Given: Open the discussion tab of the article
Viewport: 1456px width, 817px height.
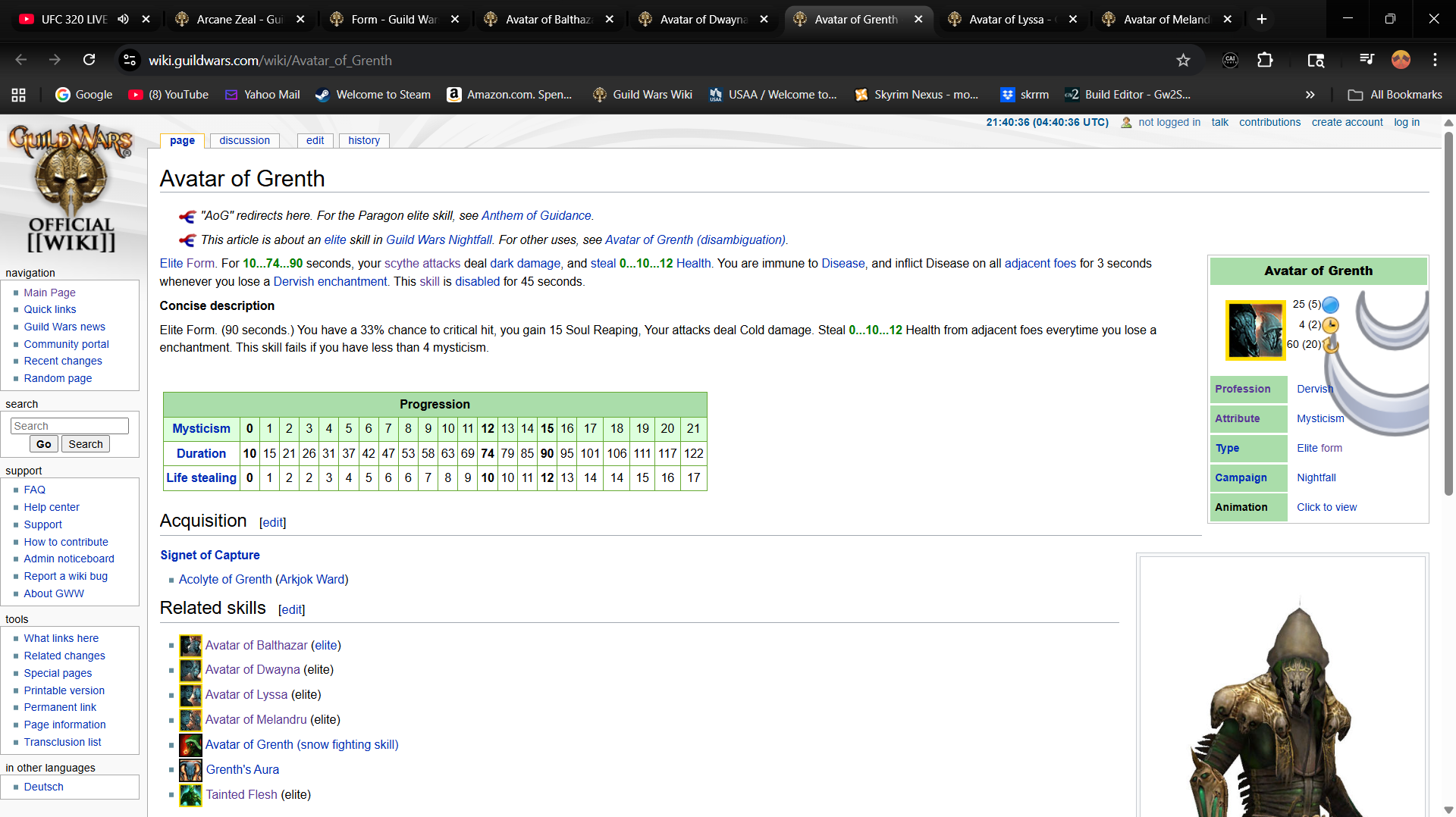Looking at the screenshot, I should click(244, 140).
